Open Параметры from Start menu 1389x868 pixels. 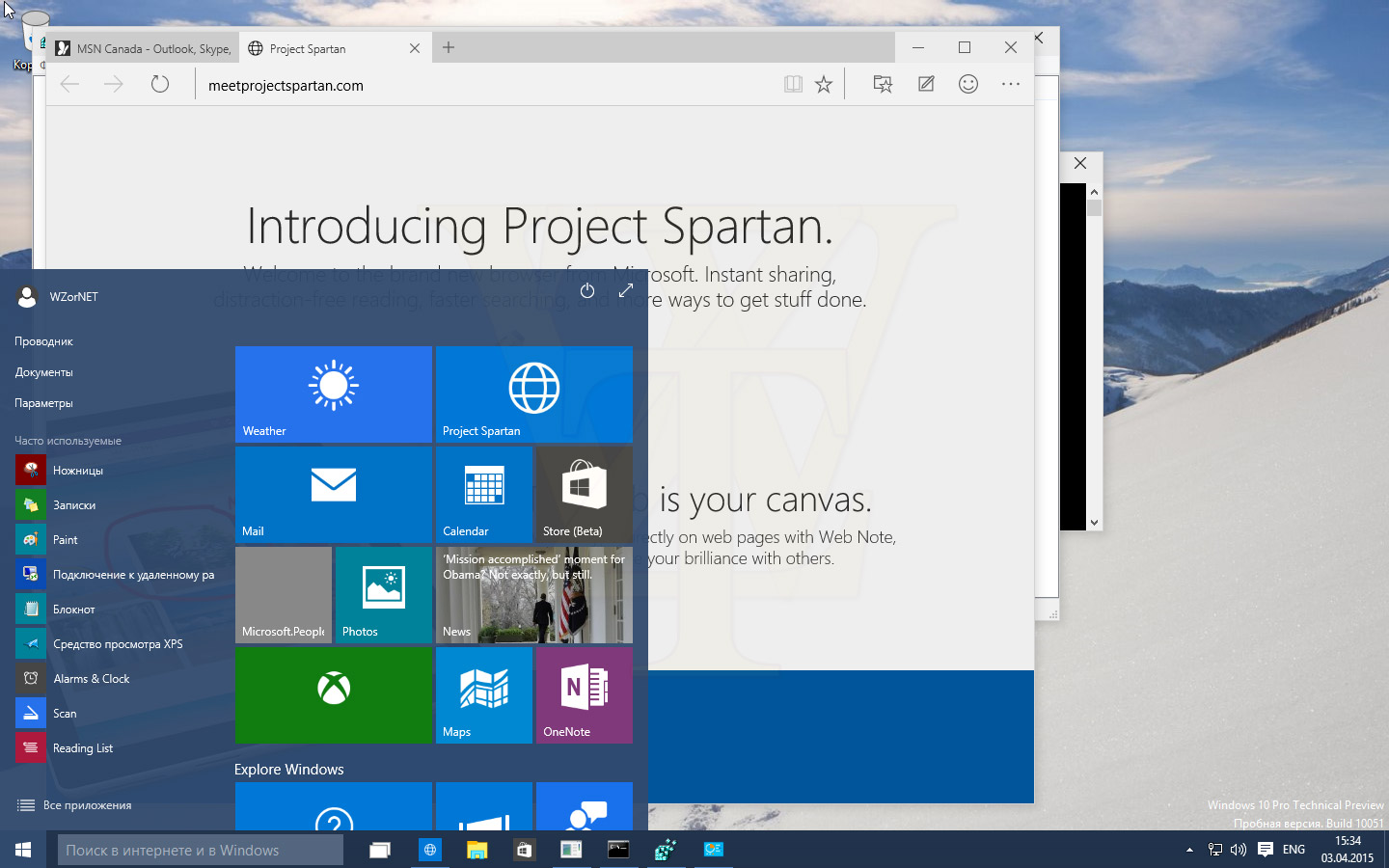point(43,403)
